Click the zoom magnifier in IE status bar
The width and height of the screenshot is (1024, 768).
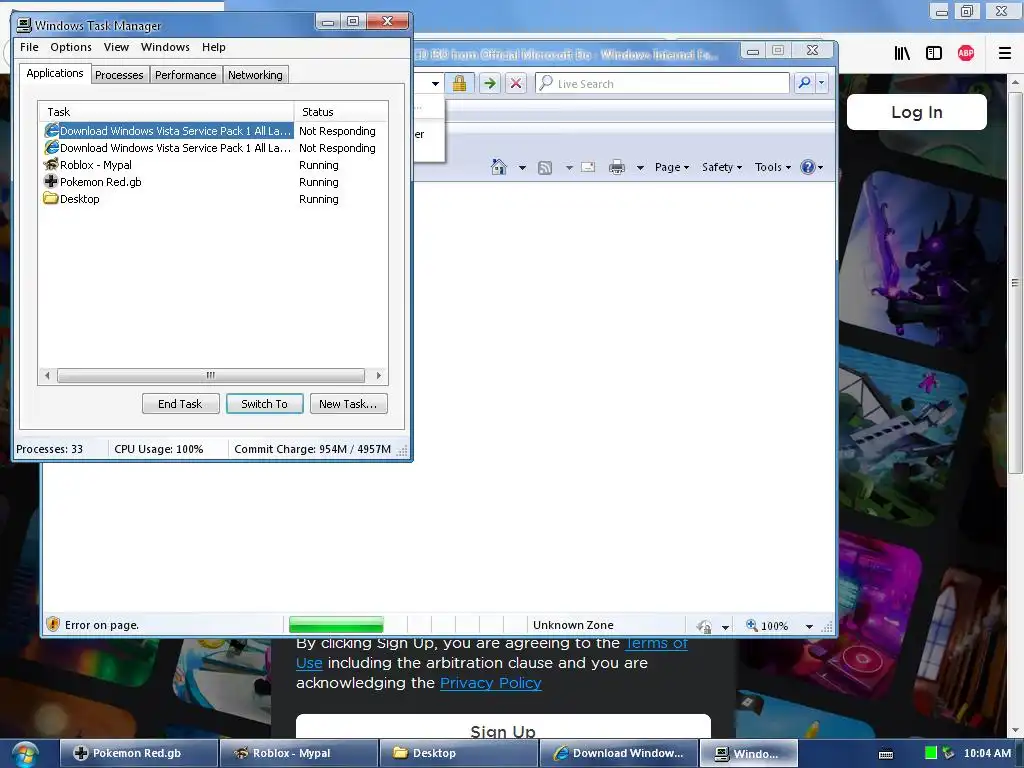(x=752, y=625)
